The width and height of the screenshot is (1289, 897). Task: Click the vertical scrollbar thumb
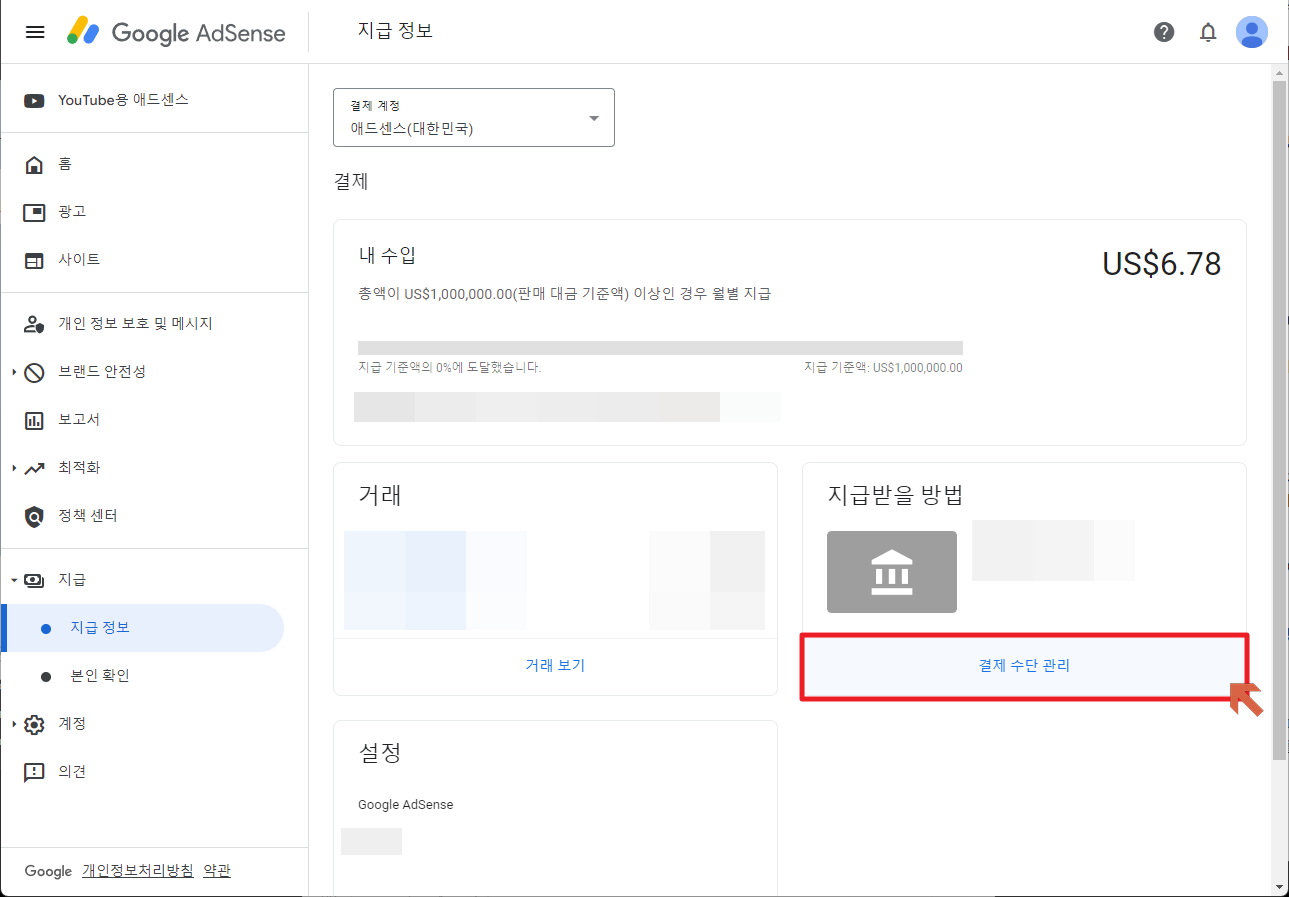click(x=1279, y=420)
